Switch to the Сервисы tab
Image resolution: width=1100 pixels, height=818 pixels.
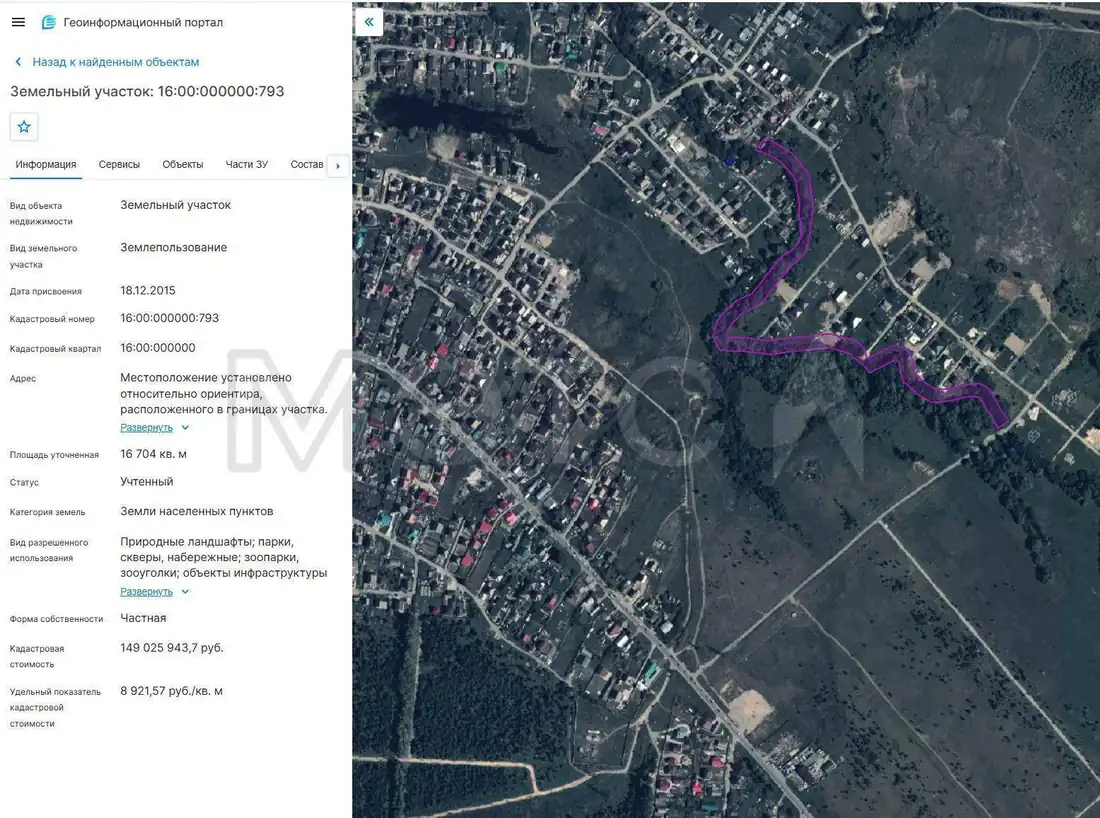click(x=119, y=164)
